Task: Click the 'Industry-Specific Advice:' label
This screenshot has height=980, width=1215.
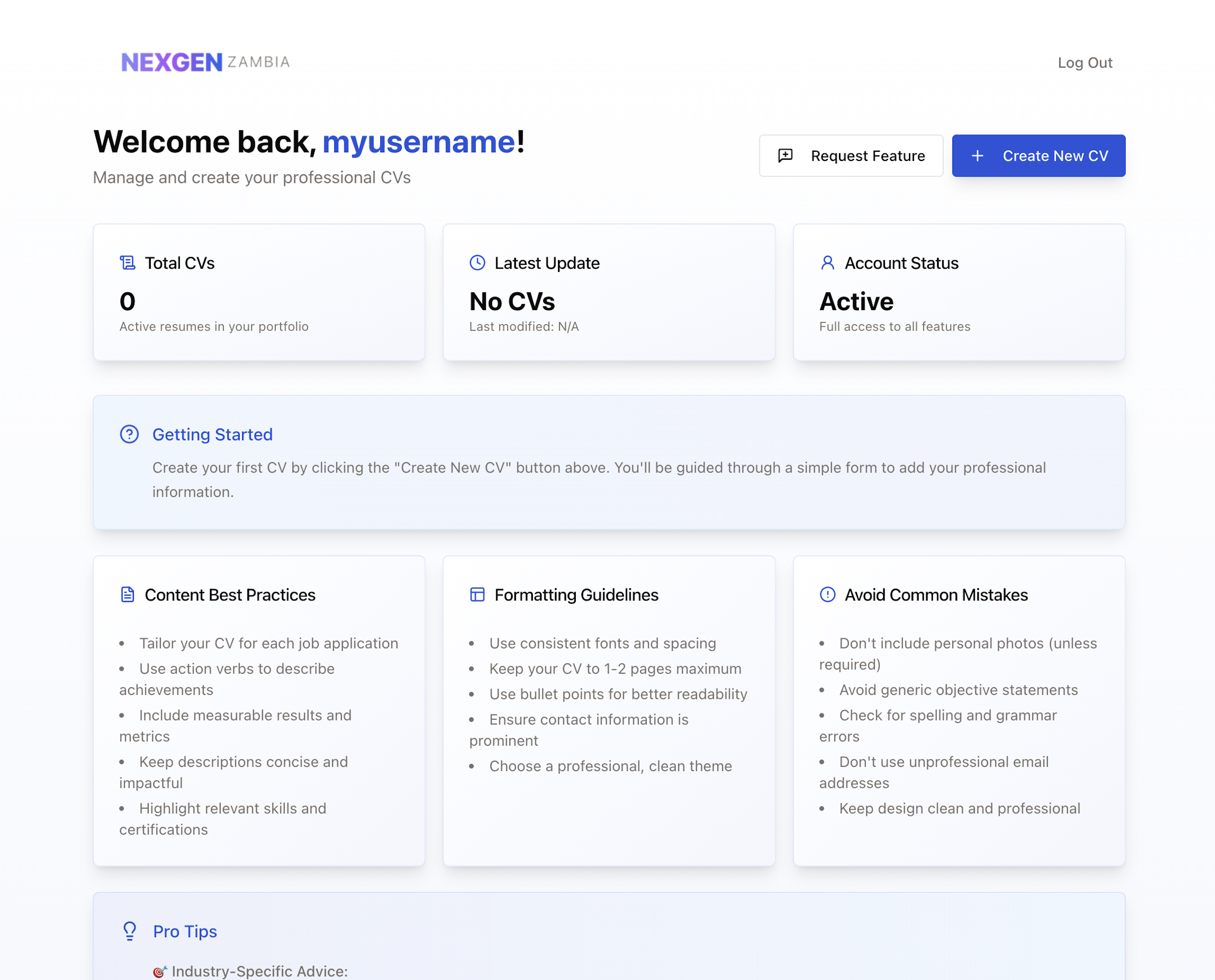Action: point(260,971)
